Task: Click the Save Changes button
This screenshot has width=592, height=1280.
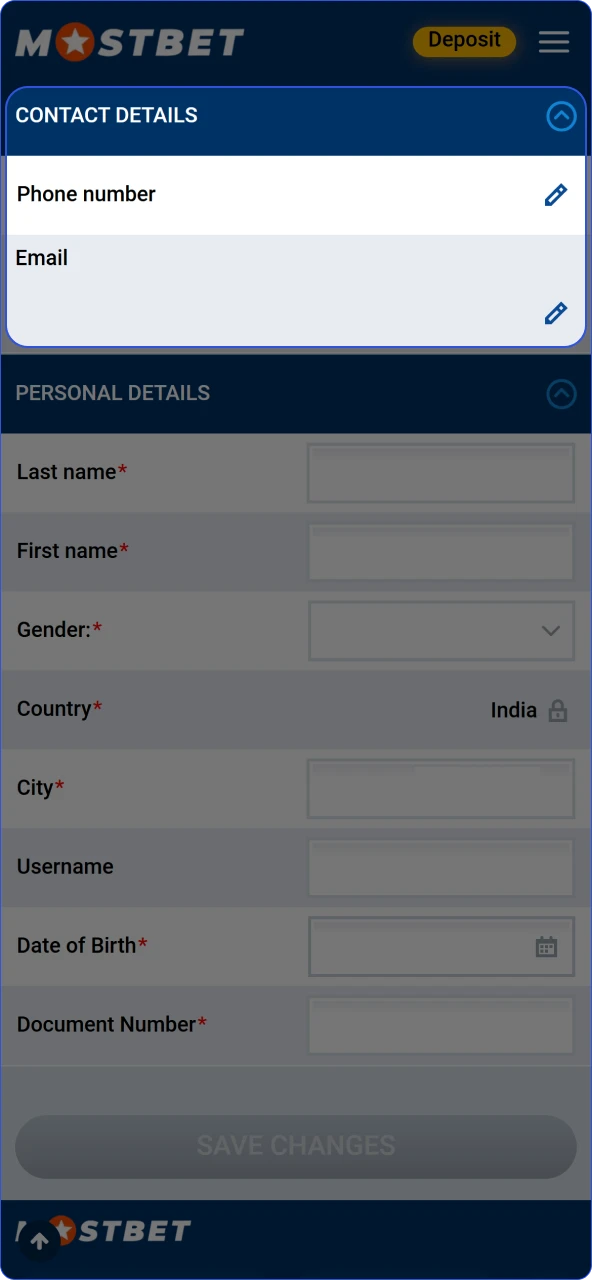Action: [x=296, y=1146]
